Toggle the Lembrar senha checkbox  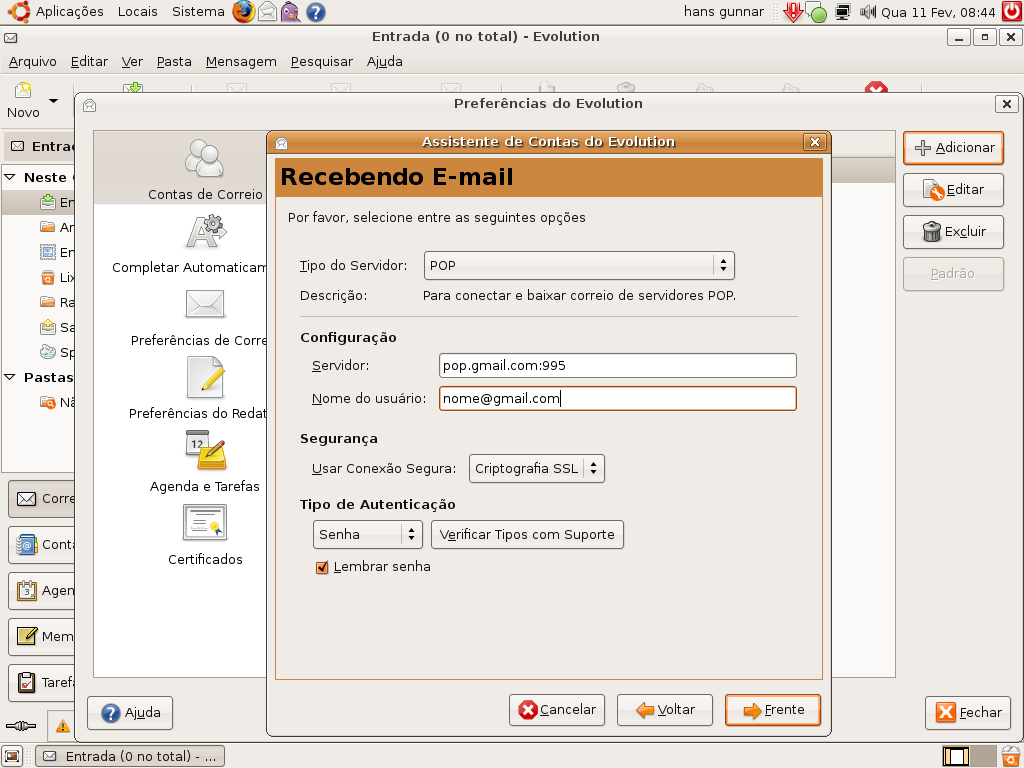click(x=322, y=568)
